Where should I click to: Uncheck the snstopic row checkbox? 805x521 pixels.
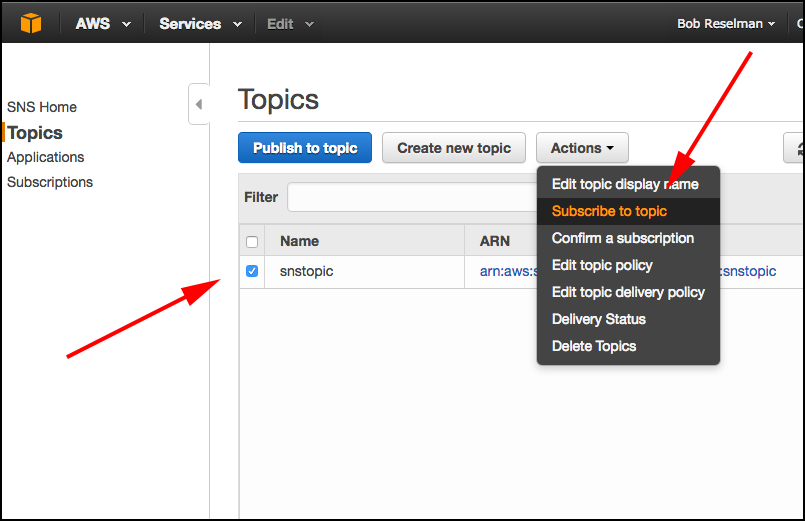click(252, 271)
